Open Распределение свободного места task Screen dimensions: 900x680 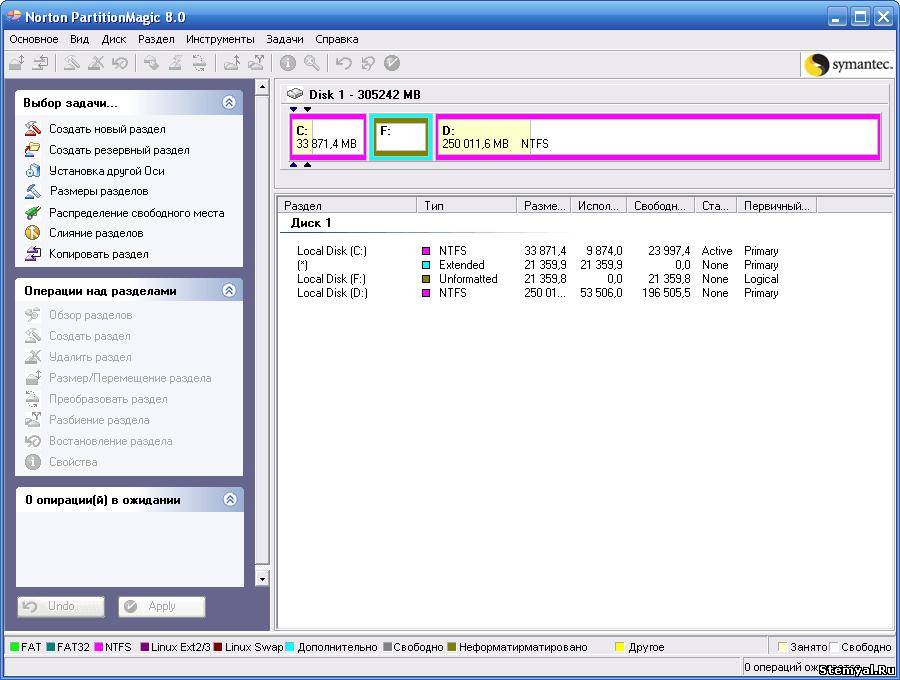click(137, 212)
